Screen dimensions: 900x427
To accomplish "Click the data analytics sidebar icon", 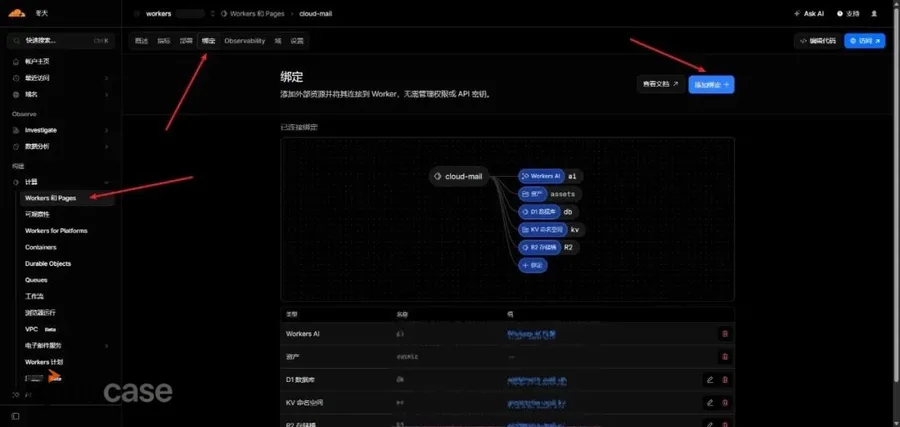I will [x=16, y=146].
